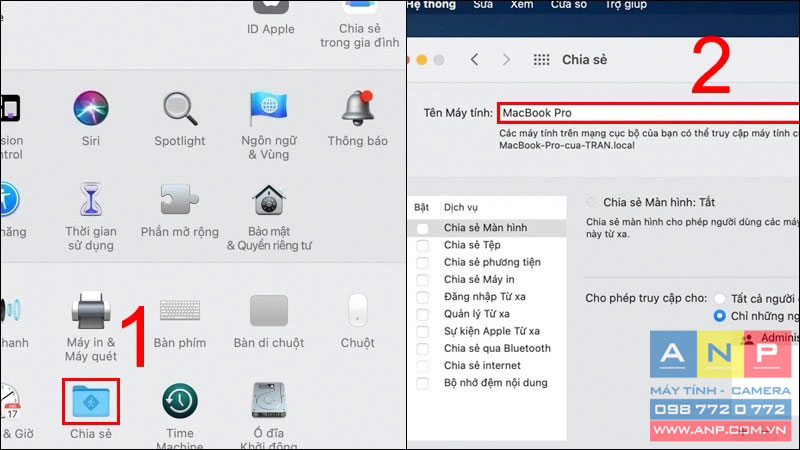Minimize the Chia sẻ window (yellow button)

coord(422,60)
